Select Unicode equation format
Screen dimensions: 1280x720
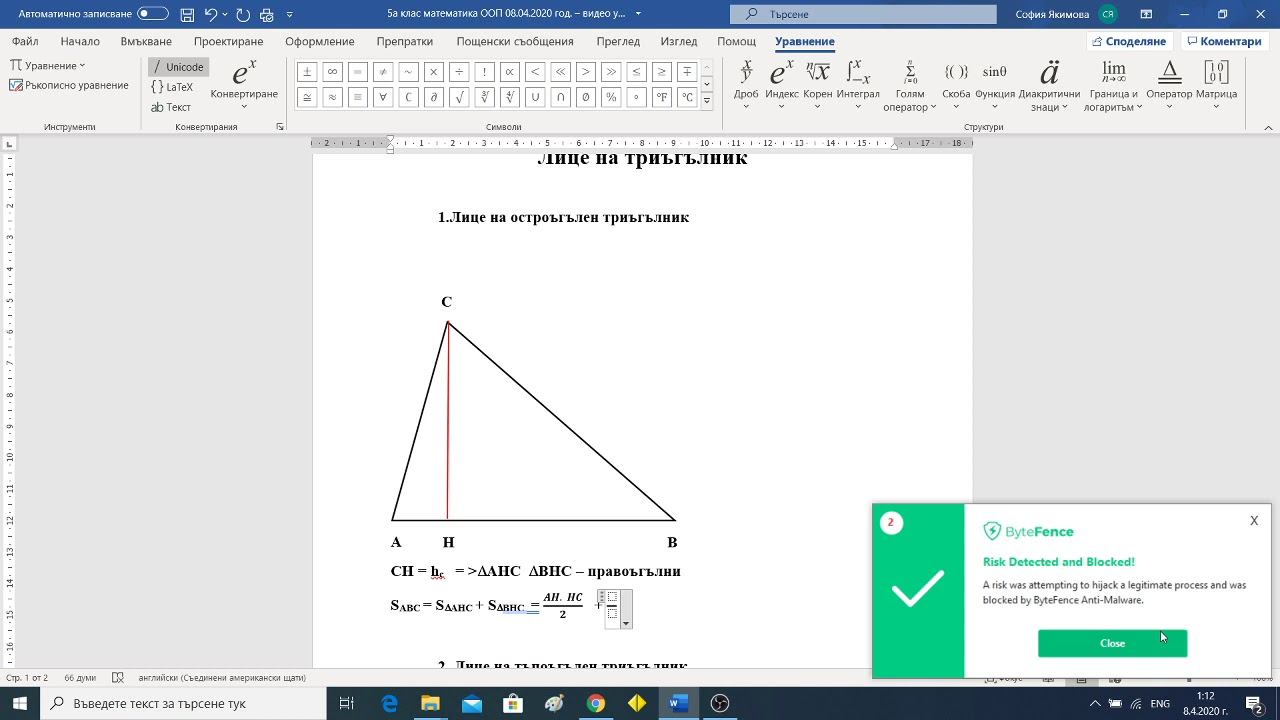coord(178,67)
